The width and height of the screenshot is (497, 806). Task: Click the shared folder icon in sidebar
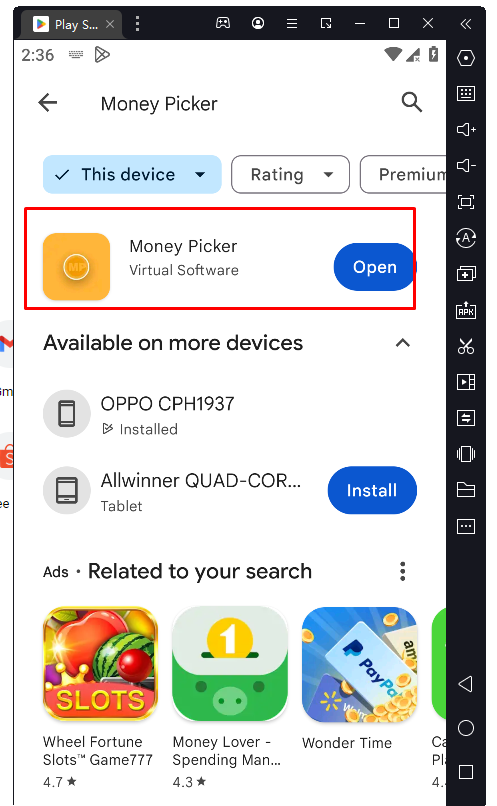(466, 490)
